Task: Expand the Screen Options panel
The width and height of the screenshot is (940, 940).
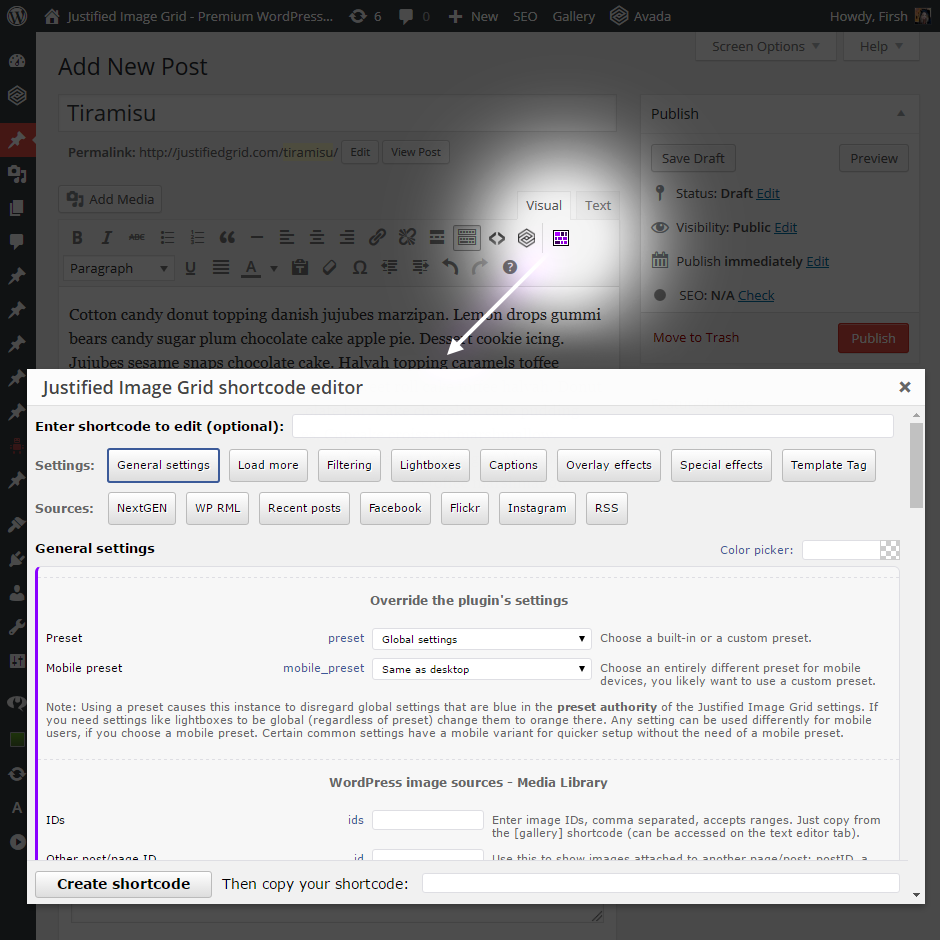Action: pos(766,47)
